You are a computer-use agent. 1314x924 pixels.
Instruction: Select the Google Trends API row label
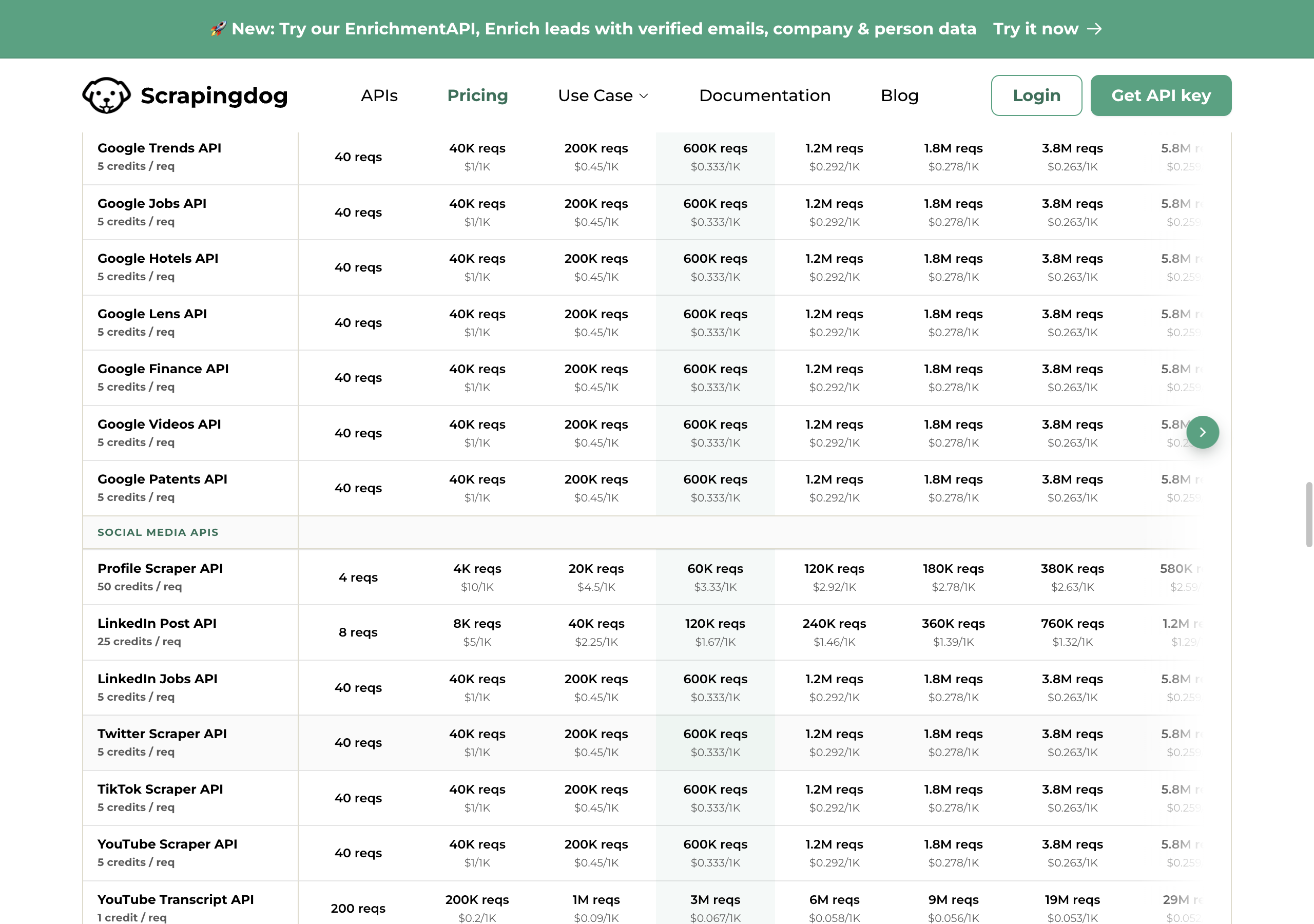click(159, 148)
